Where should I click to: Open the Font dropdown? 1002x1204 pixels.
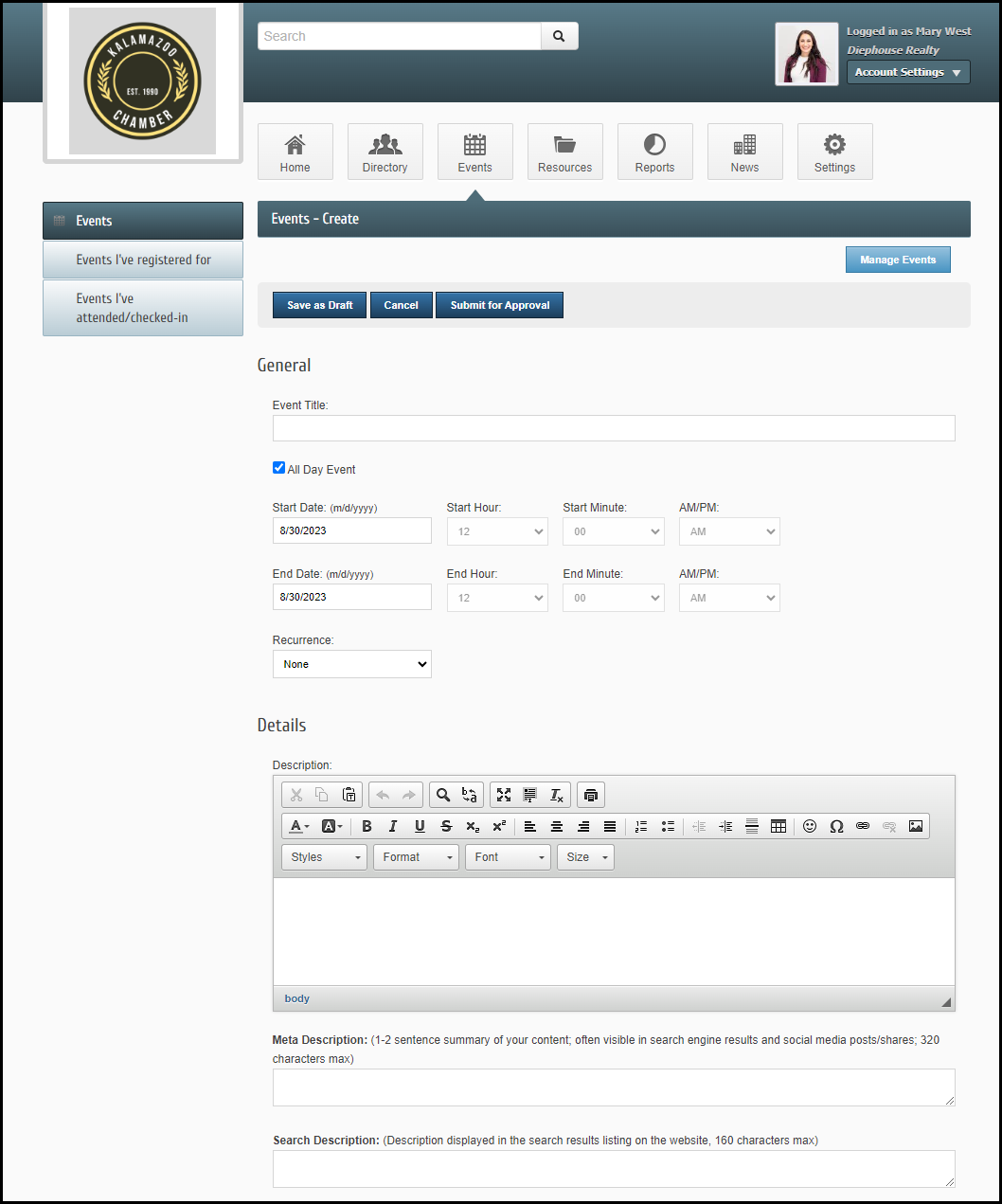tap(508, 857)
